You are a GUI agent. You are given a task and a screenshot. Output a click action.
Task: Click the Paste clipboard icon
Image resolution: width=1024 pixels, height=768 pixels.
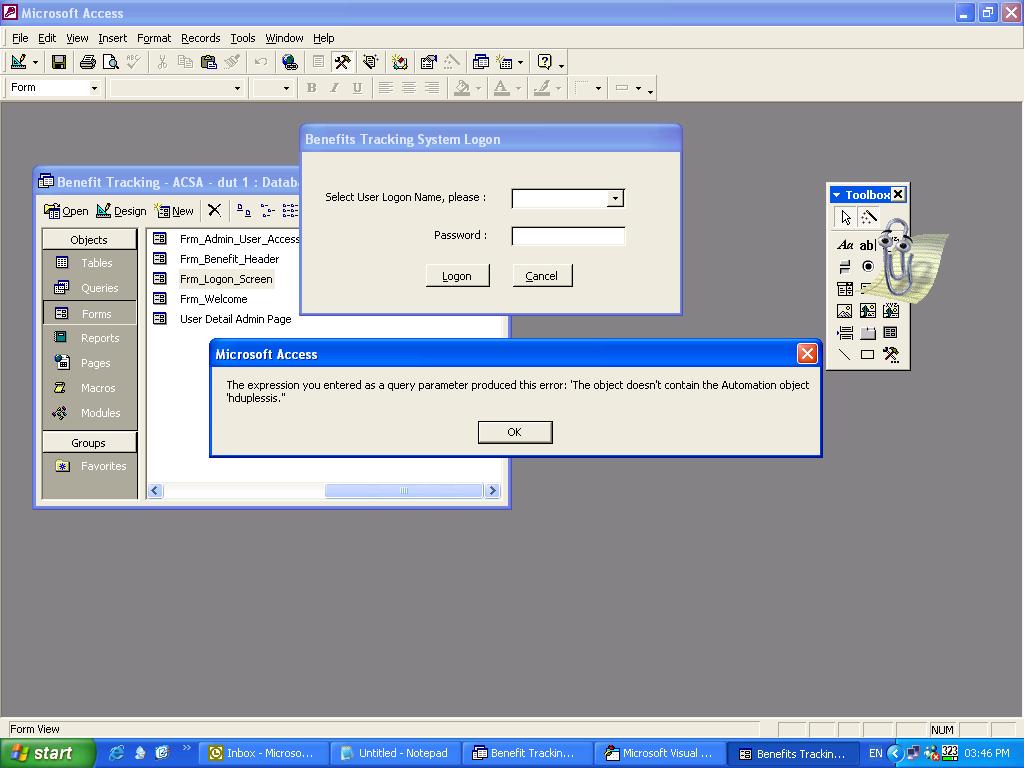tap(208, 62)
